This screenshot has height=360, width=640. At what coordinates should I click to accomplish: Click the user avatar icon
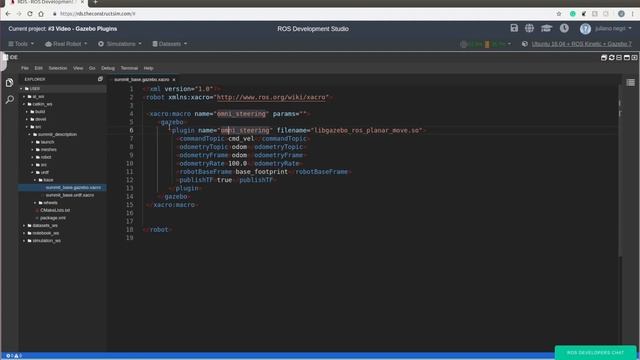pyautogui.click(x=585, y=29)
